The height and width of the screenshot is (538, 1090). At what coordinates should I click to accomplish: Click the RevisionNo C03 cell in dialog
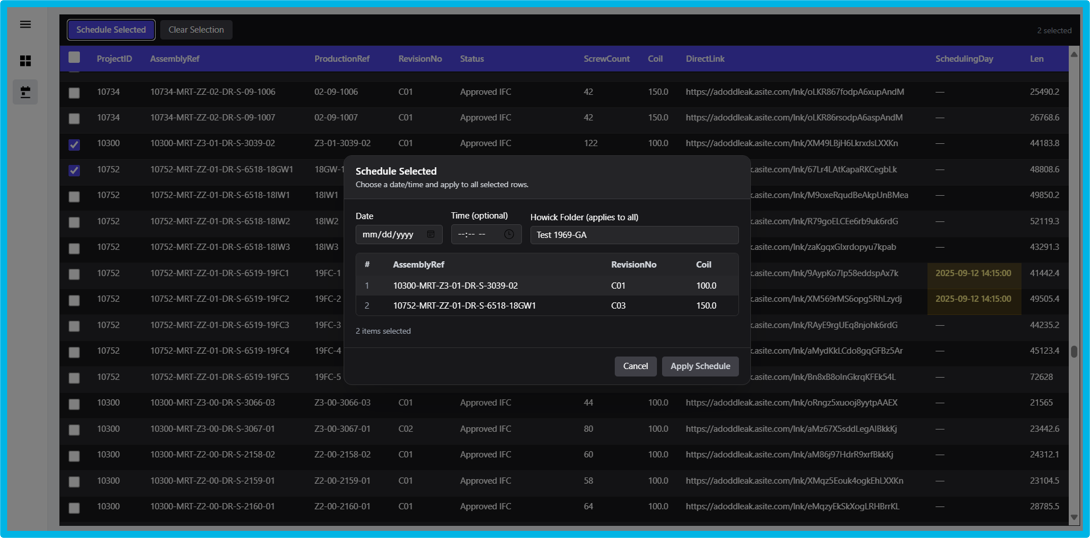click(x=620, y=305)
